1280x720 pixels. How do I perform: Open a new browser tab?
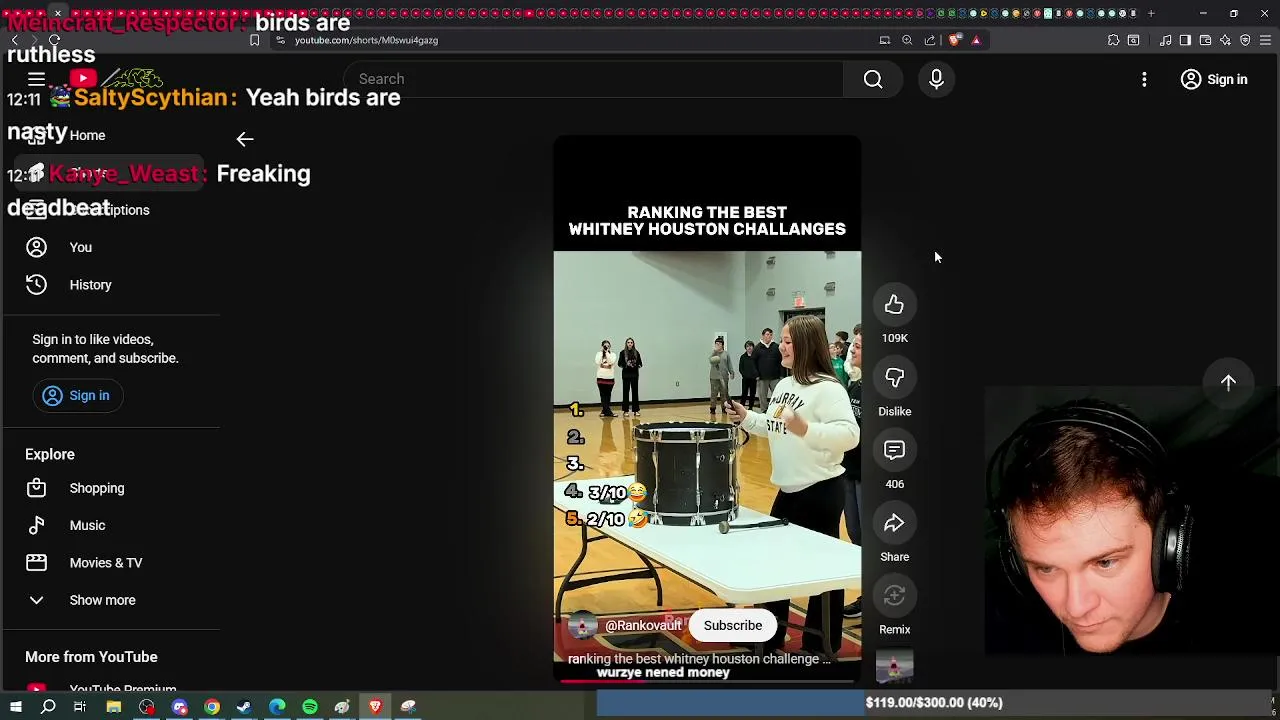1151,13
